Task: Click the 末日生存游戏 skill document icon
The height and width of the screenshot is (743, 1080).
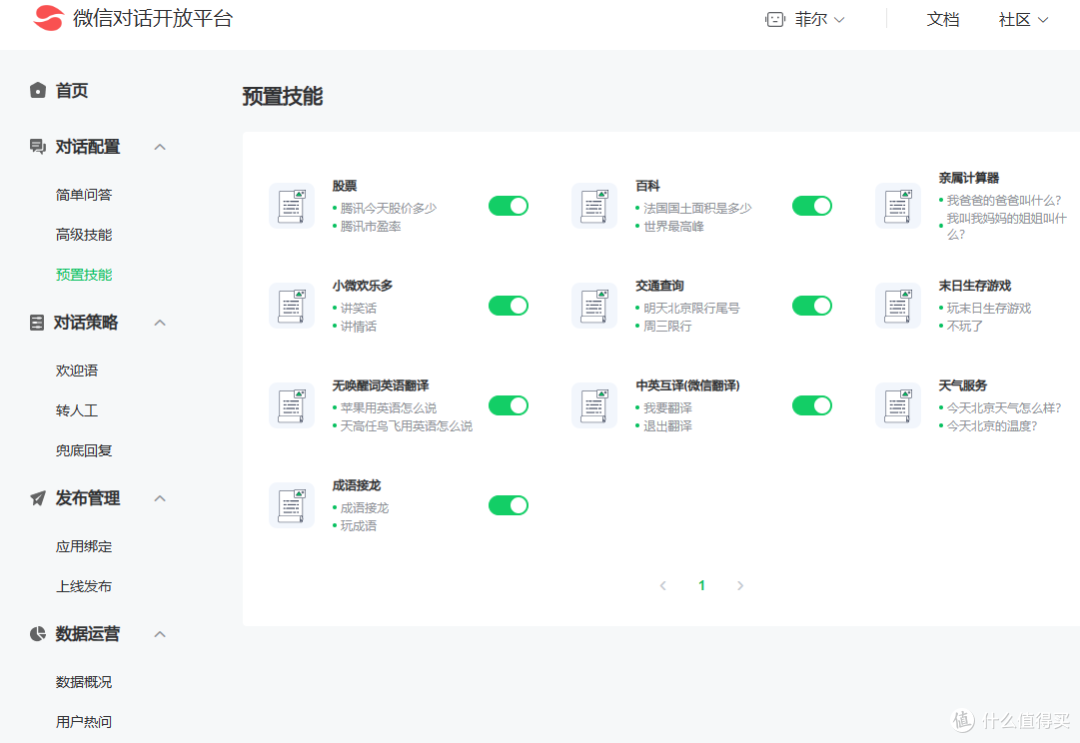Action: point(897,305)
